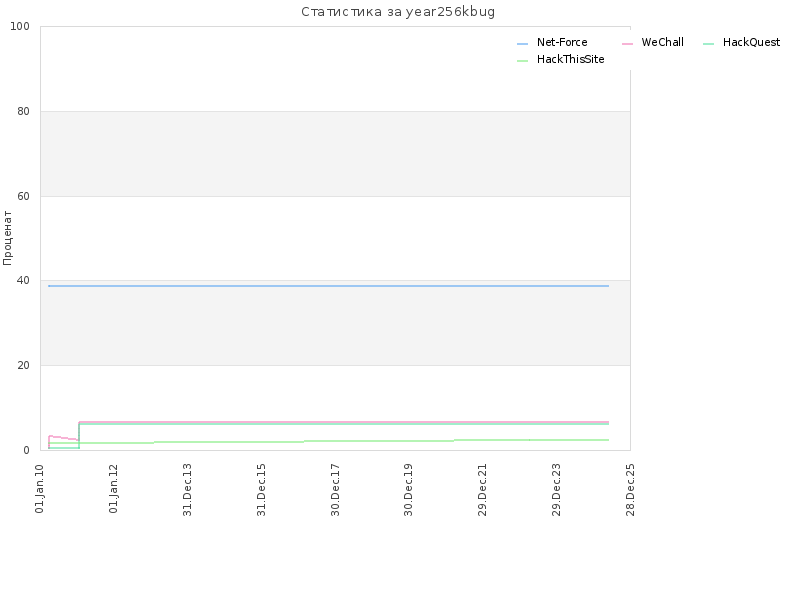Viewport: 800px width, 600px height.
Task: Click the y-axis value 0
Action: click(x=27, y=451)
